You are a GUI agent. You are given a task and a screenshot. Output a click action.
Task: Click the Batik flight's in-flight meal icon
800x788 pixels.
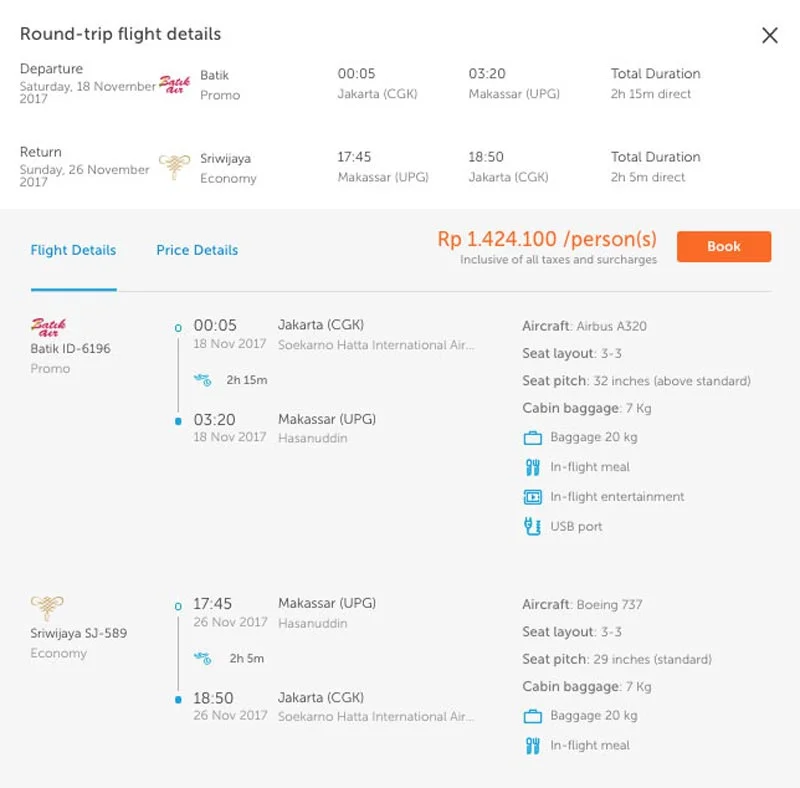coord(533,467)
